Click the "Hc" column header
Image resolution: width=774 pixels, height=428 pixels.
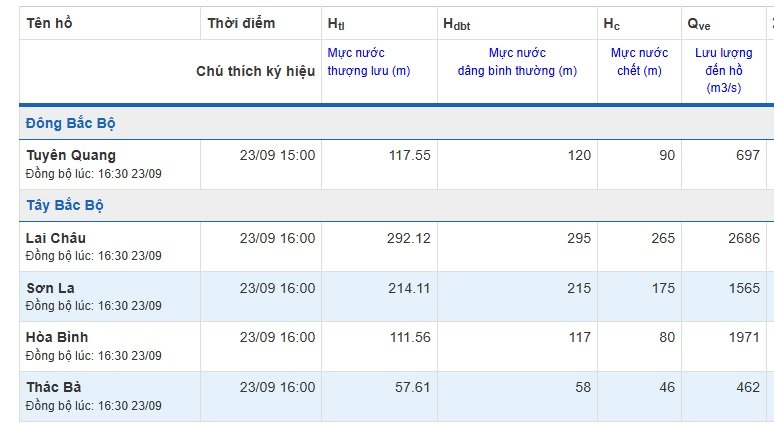[x=611, y=23]
